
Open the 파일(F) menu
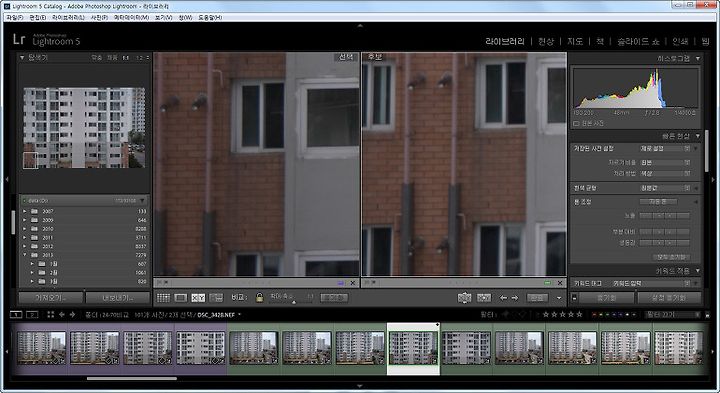pos(14,17)
